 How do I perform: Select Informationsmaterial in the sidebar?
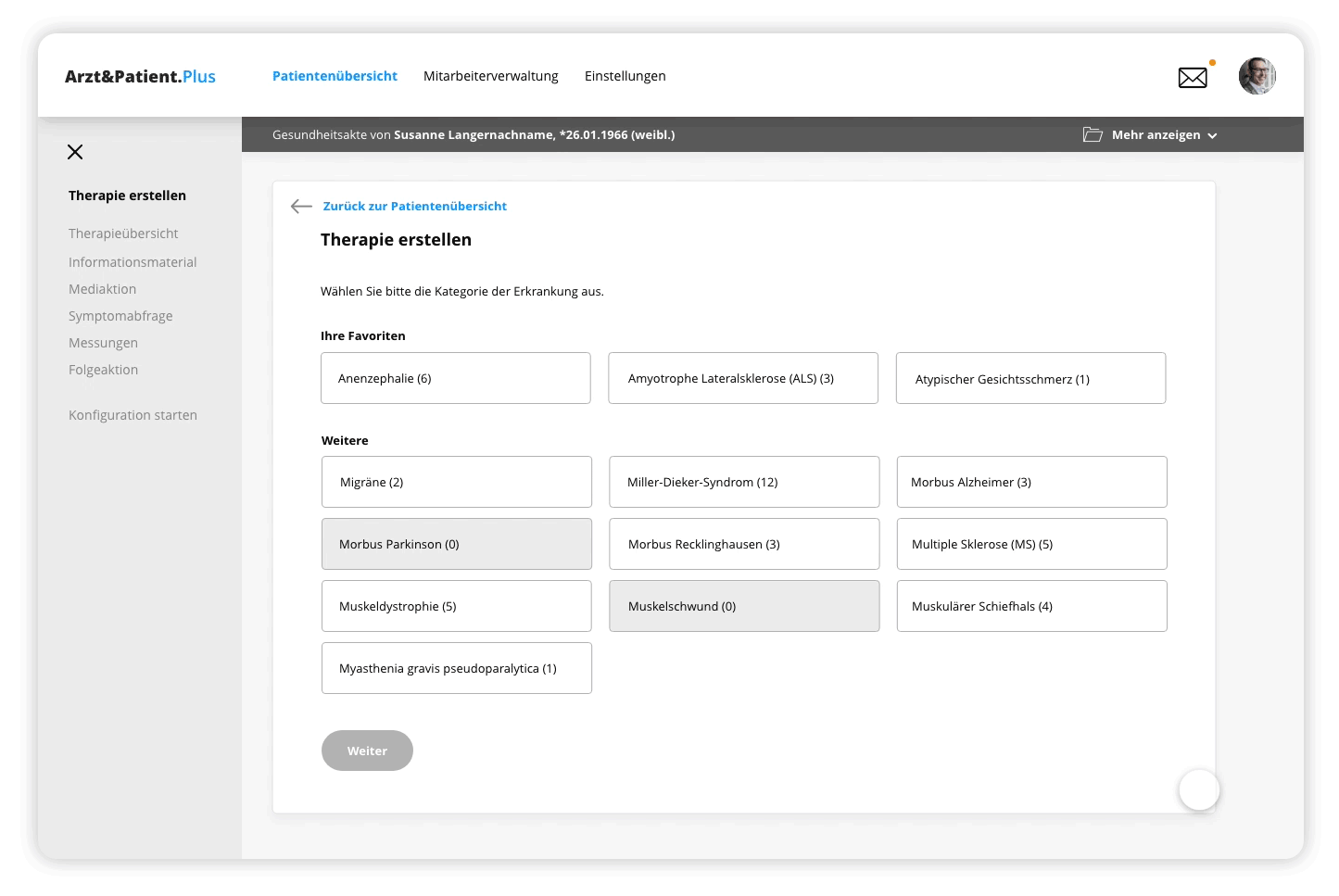click(x=133, y=262)
